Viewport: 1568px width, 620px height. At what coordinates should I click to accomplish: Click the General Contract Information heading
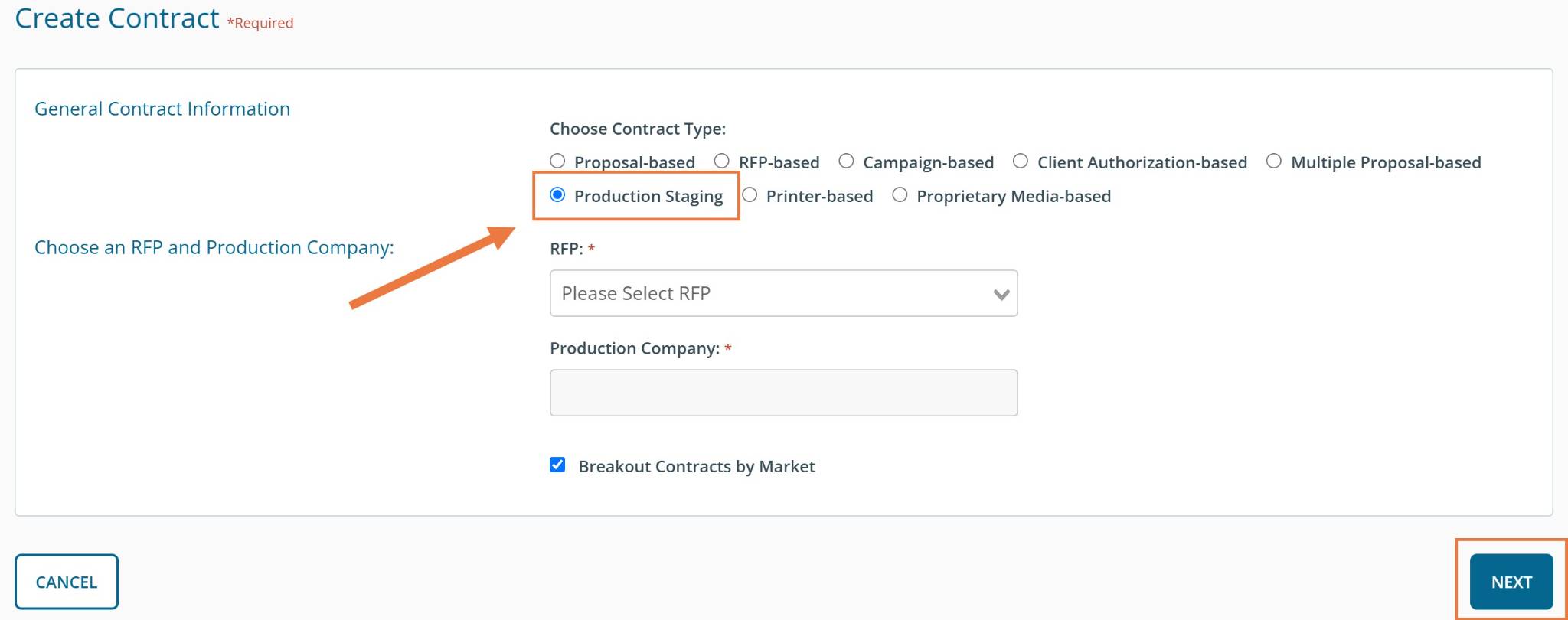pyautogui.click(x=162, y=109)
